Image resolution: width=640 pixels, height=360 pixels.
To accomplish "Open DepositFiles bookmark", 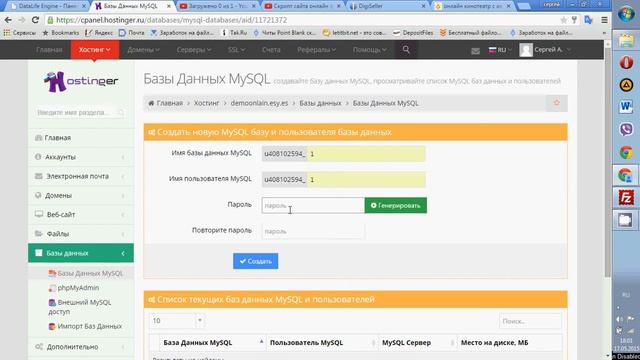I will [413, 33].
